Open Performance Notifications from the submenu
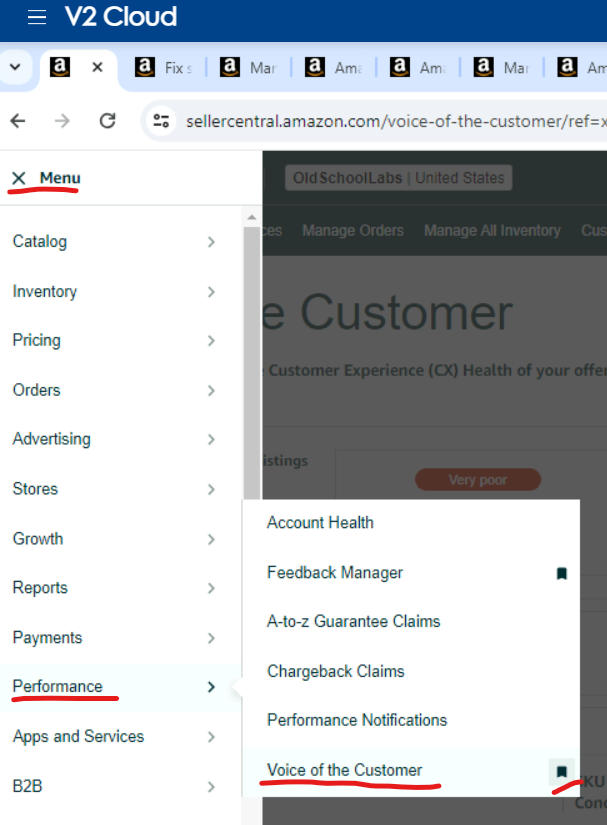The width and height of the screenshot is (607, 825). tap(357, 720)
